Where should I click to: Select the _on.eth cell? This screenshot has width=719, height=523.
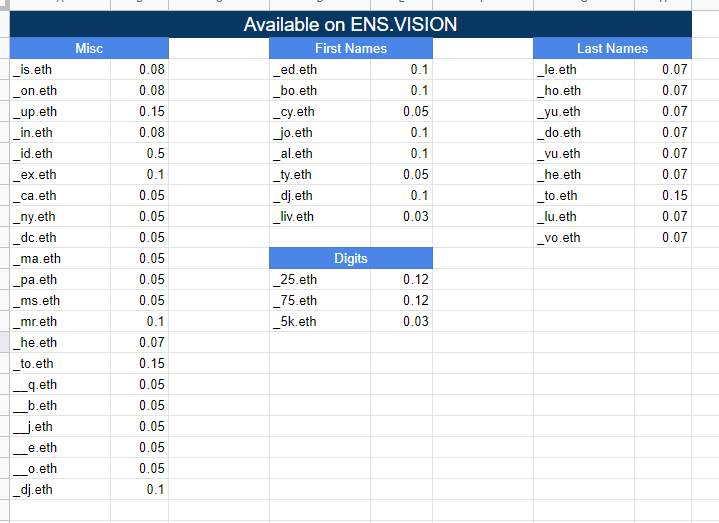click(x=60, y=90)
